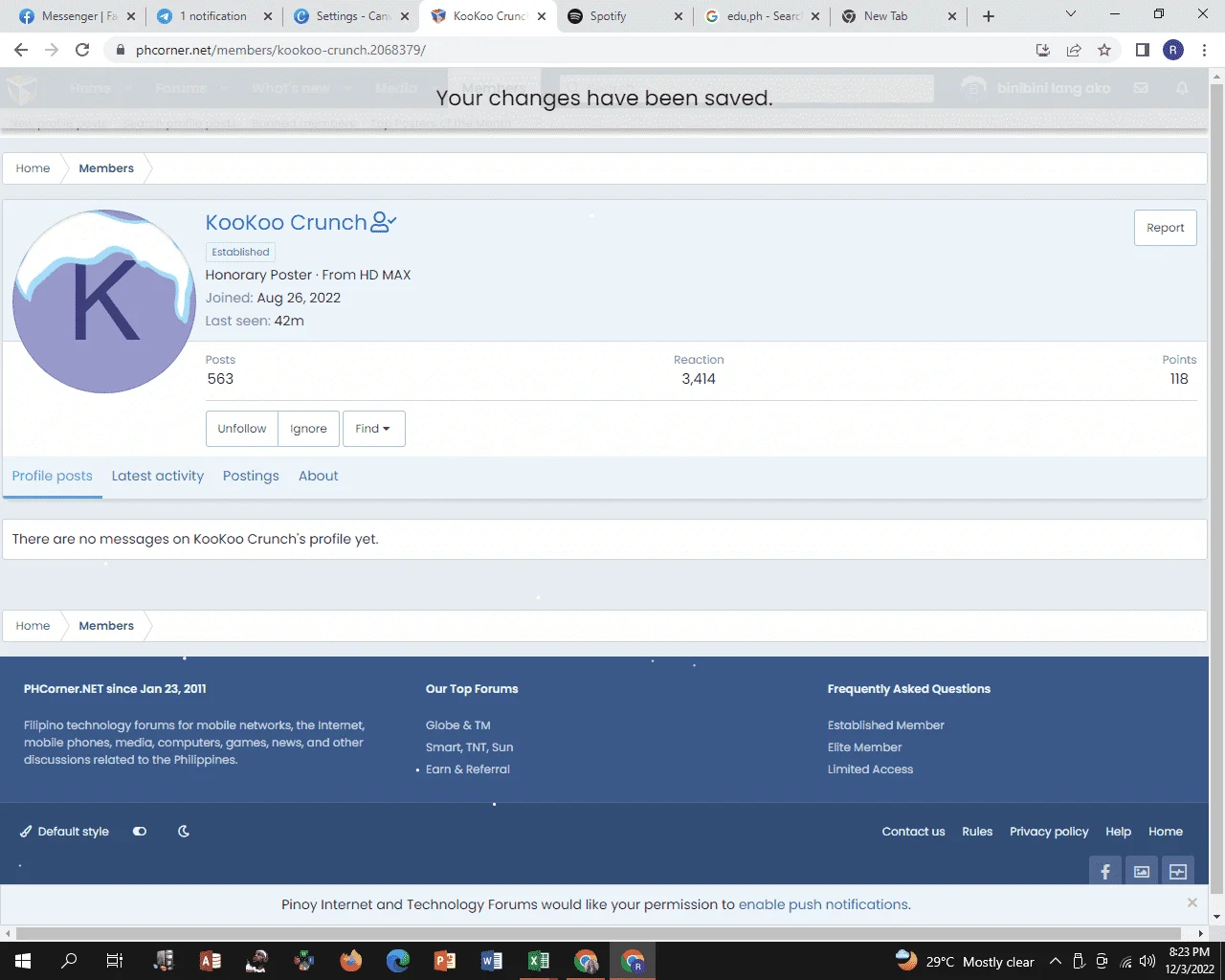The width and height of the screenshot is (1225, 980).
Task: Click the volume icon in system tray
Action: (x=1147, y=962)
